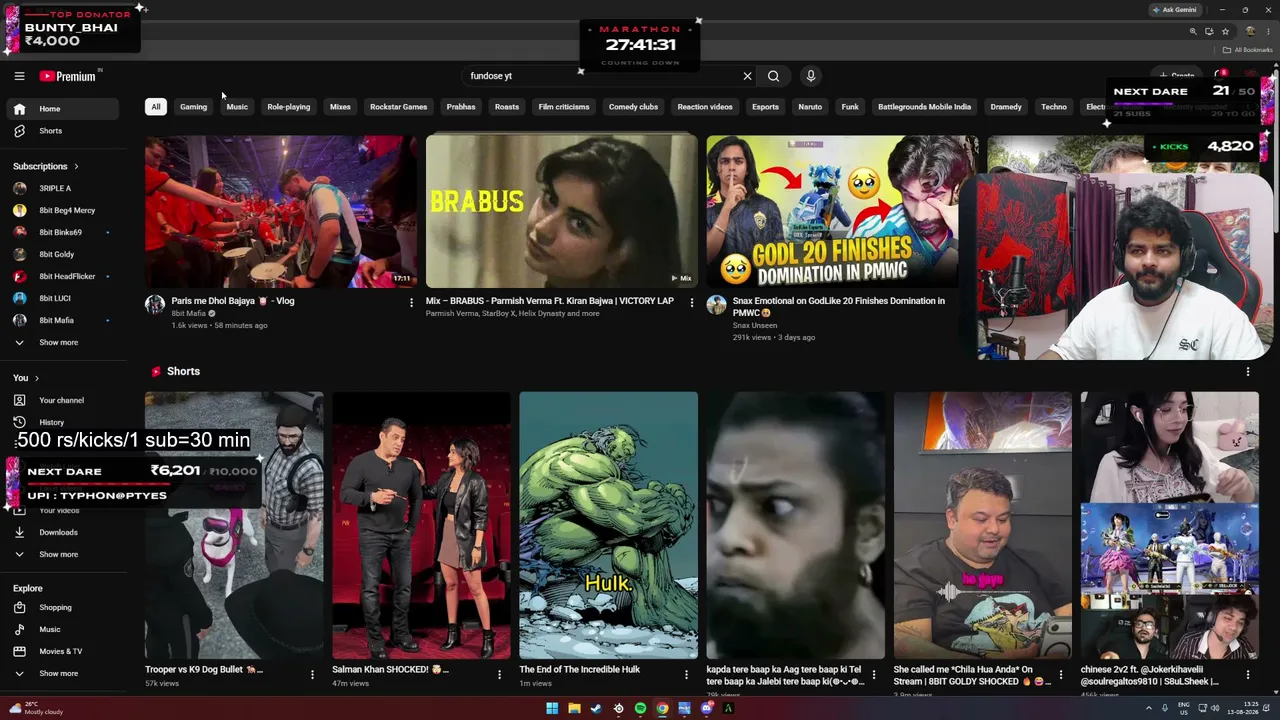The height and width of the screenshot is (720, 1280).
Task: Select the Gaming filter chip
Action: (193, 107)
